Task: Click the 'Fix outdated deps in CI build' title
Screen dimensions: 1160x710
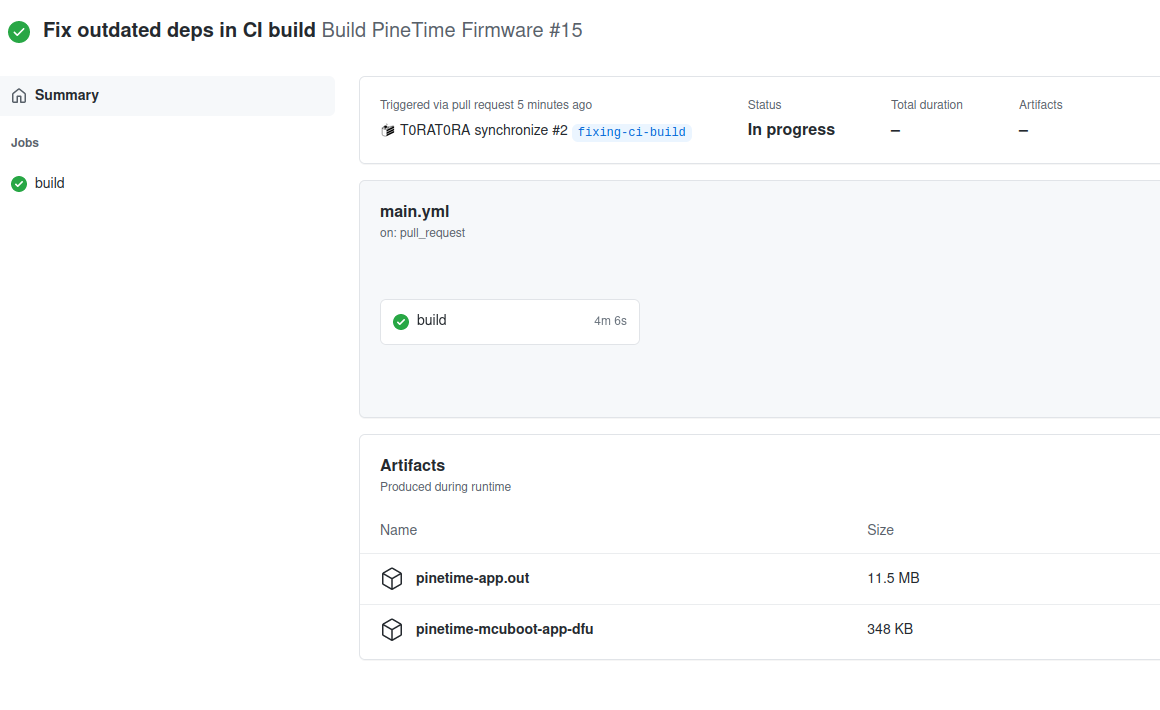Action: (179, 30)
